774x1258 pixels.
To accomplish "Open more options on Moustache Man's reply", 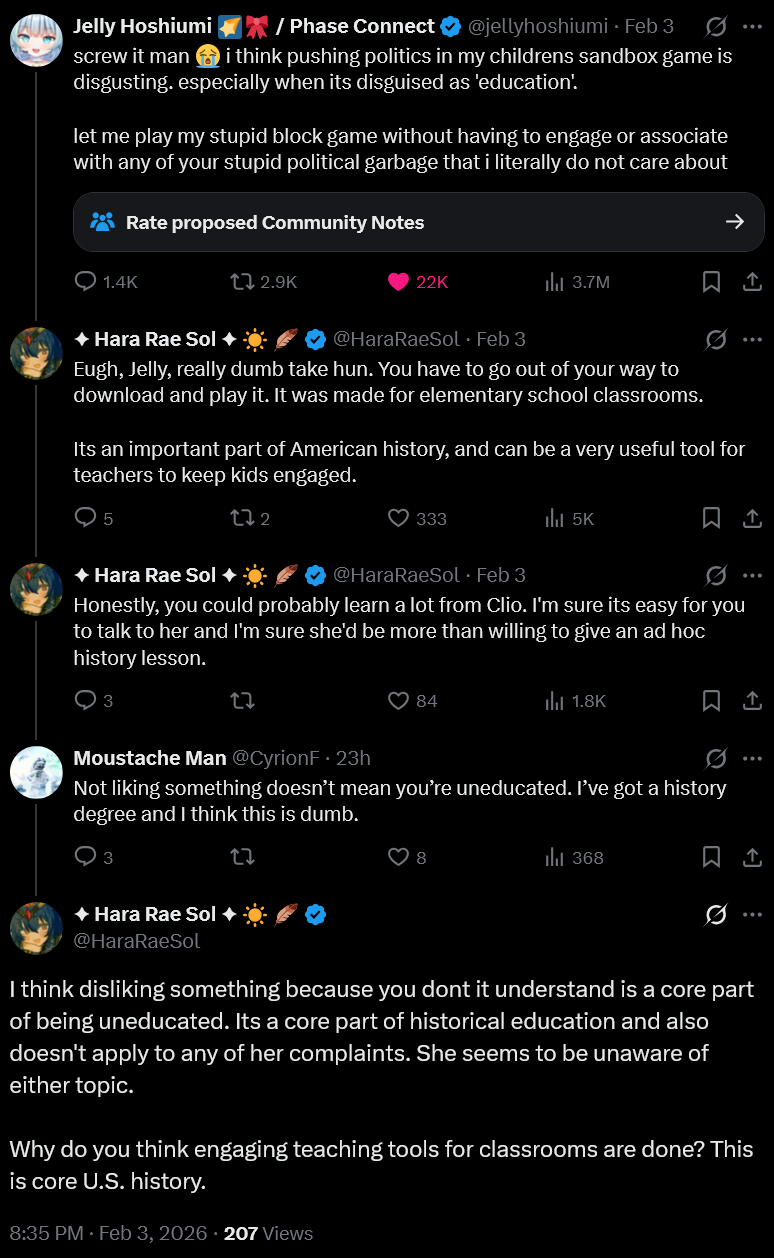I will coord(752,758).
